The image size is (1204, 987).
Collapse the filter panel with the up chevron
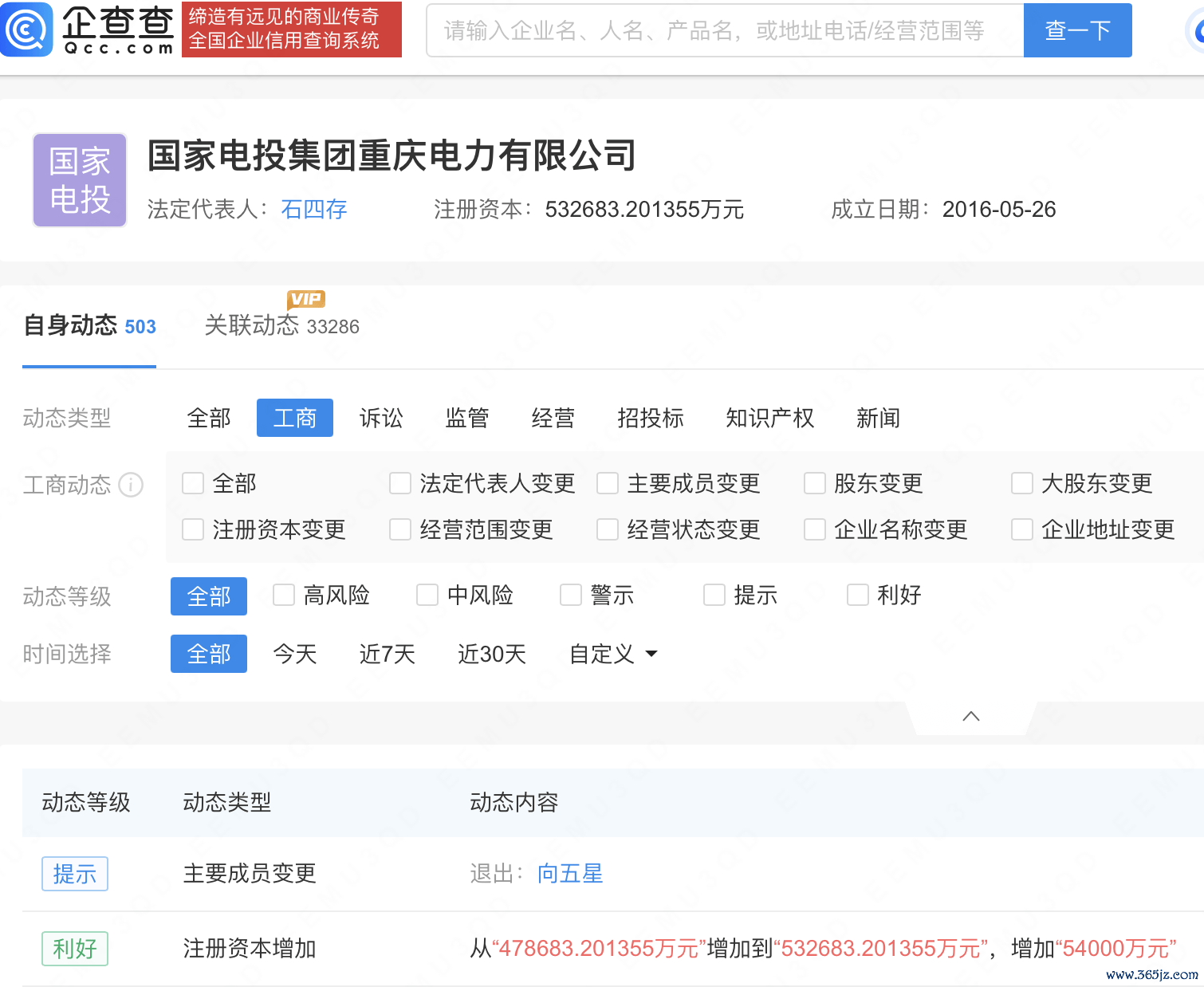pyautogui.click(x=971, y=716)
